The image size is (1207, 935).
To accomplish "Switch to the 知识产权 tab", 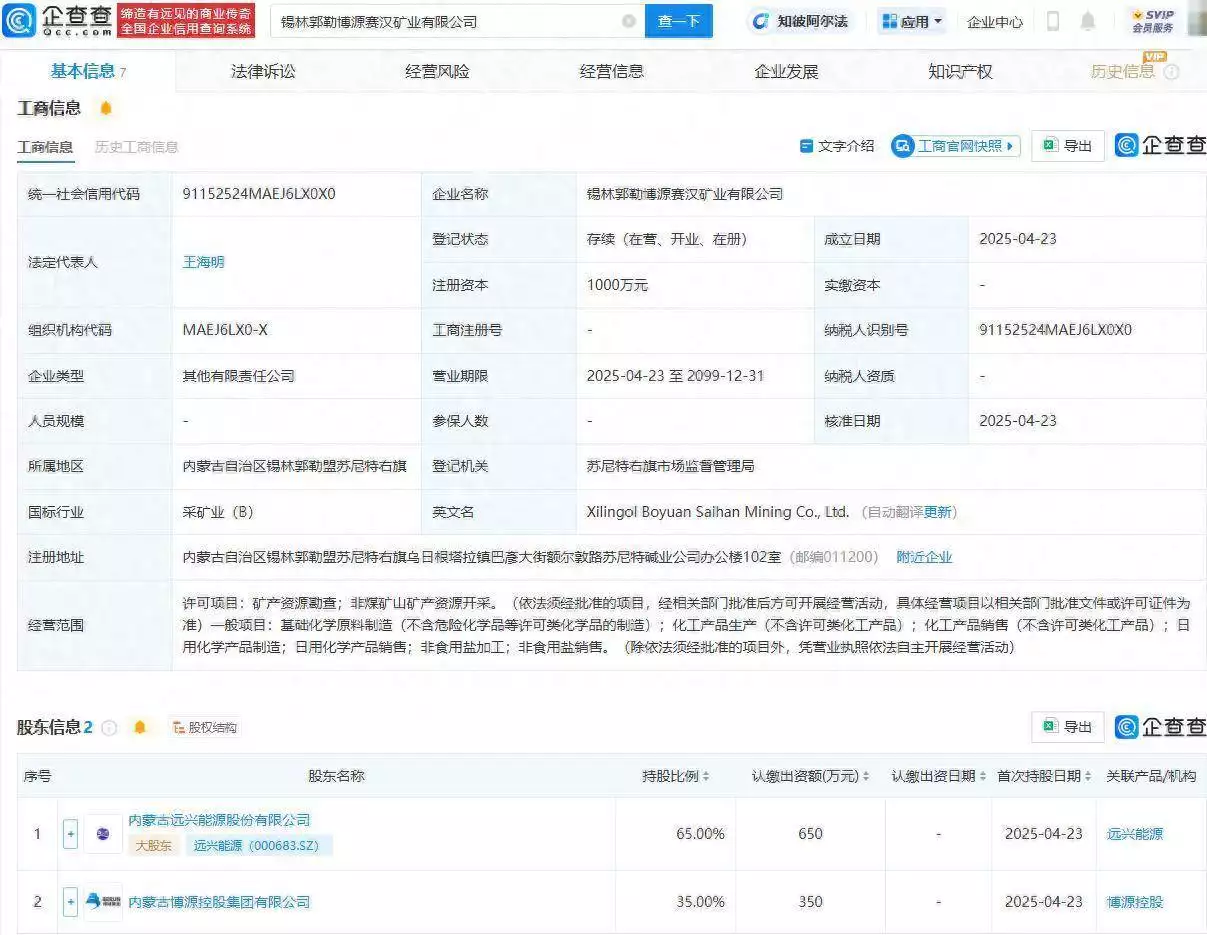I will pyautogui.click(x=958, y=70).
